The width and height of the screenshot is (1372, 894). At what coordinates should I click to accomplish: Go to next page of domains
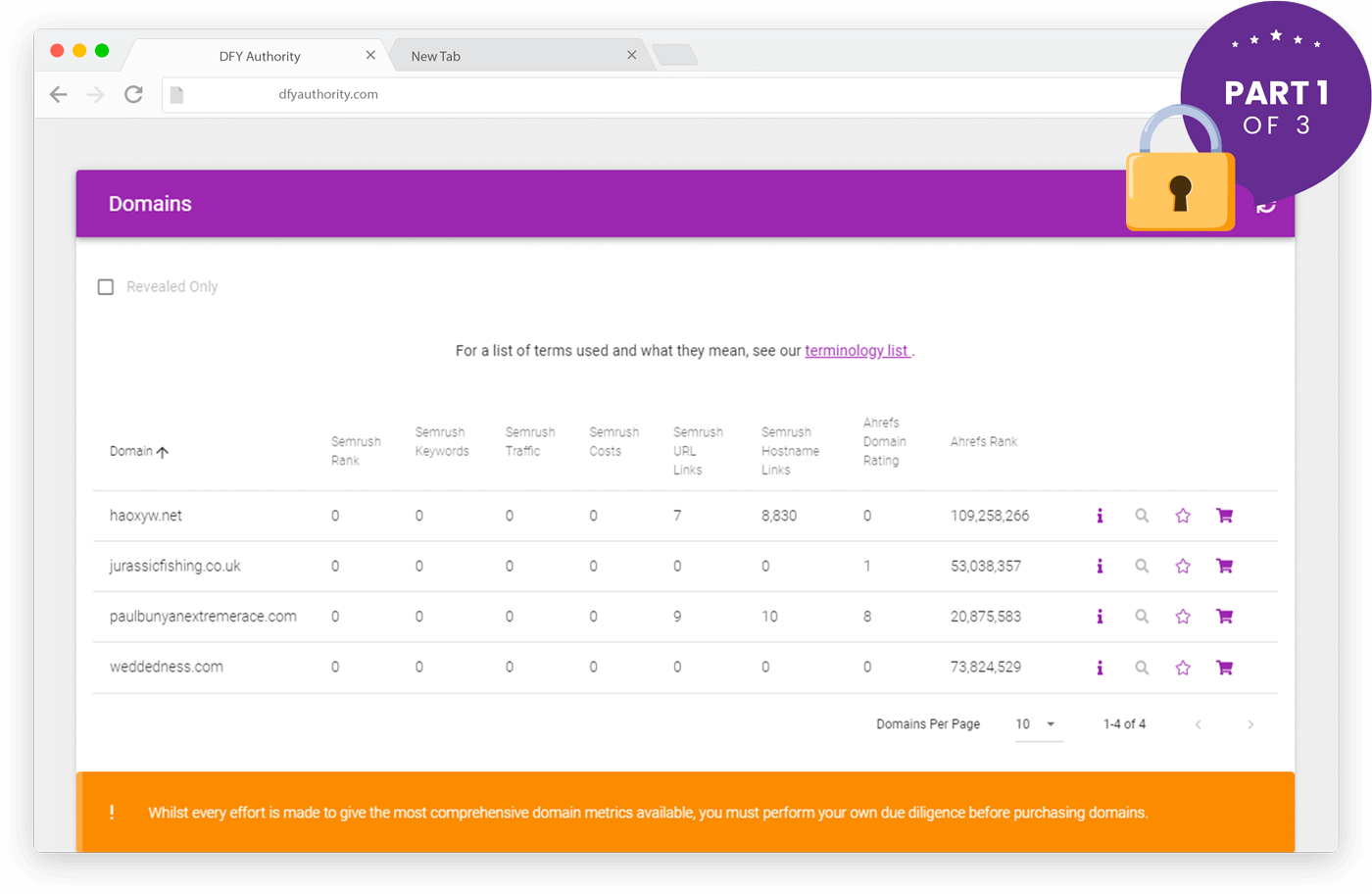[x=1249, y=724]
